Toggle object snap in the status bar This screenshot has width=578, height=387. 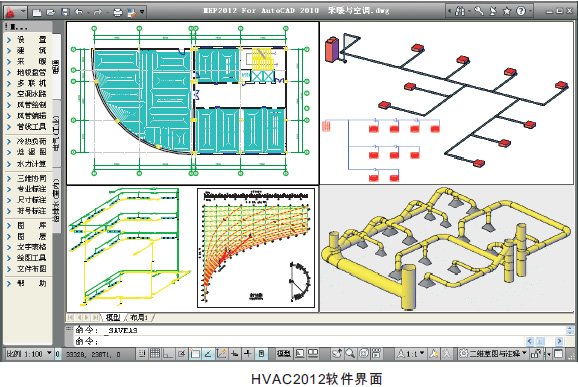coord(195,354)
